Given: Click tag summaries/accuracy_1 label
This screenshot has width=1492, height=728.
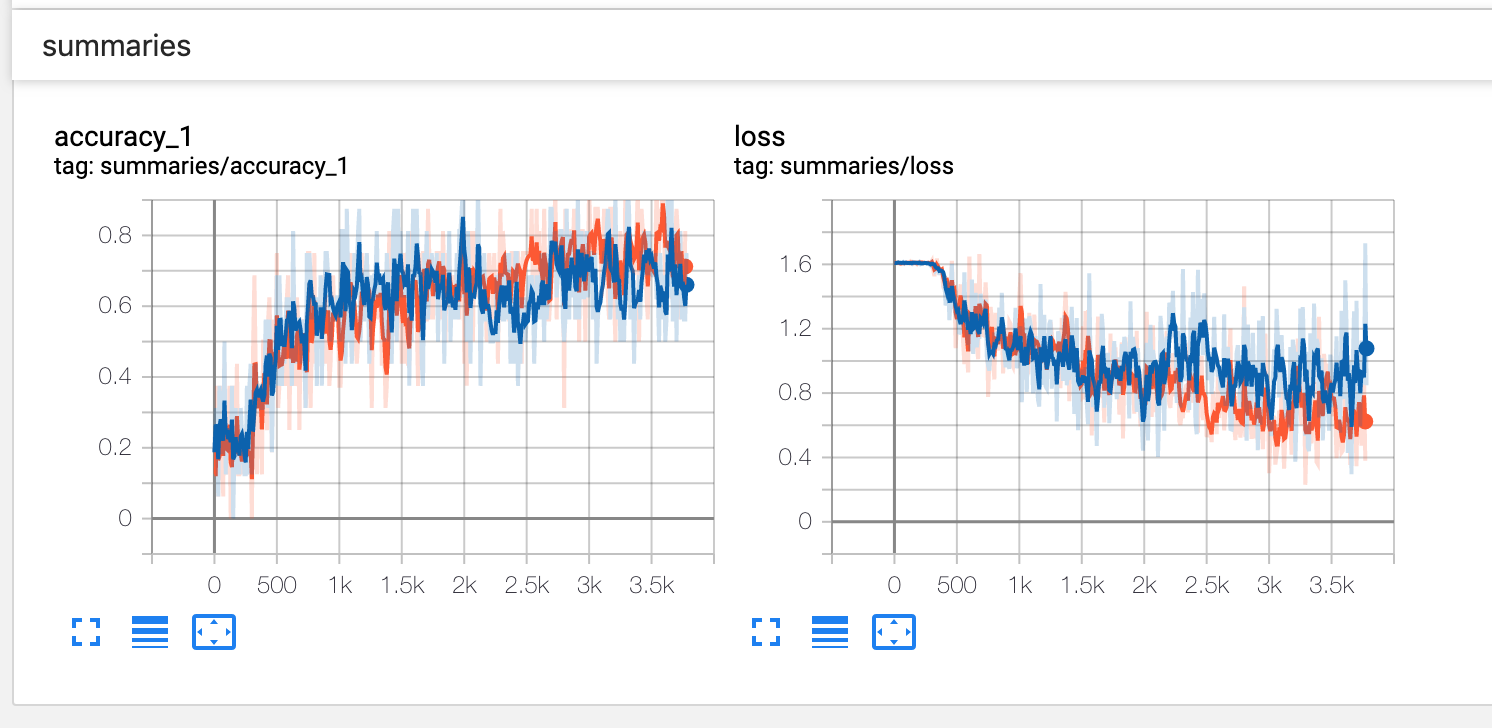Looking at the screenshot, I should click(x=201, y=166).
